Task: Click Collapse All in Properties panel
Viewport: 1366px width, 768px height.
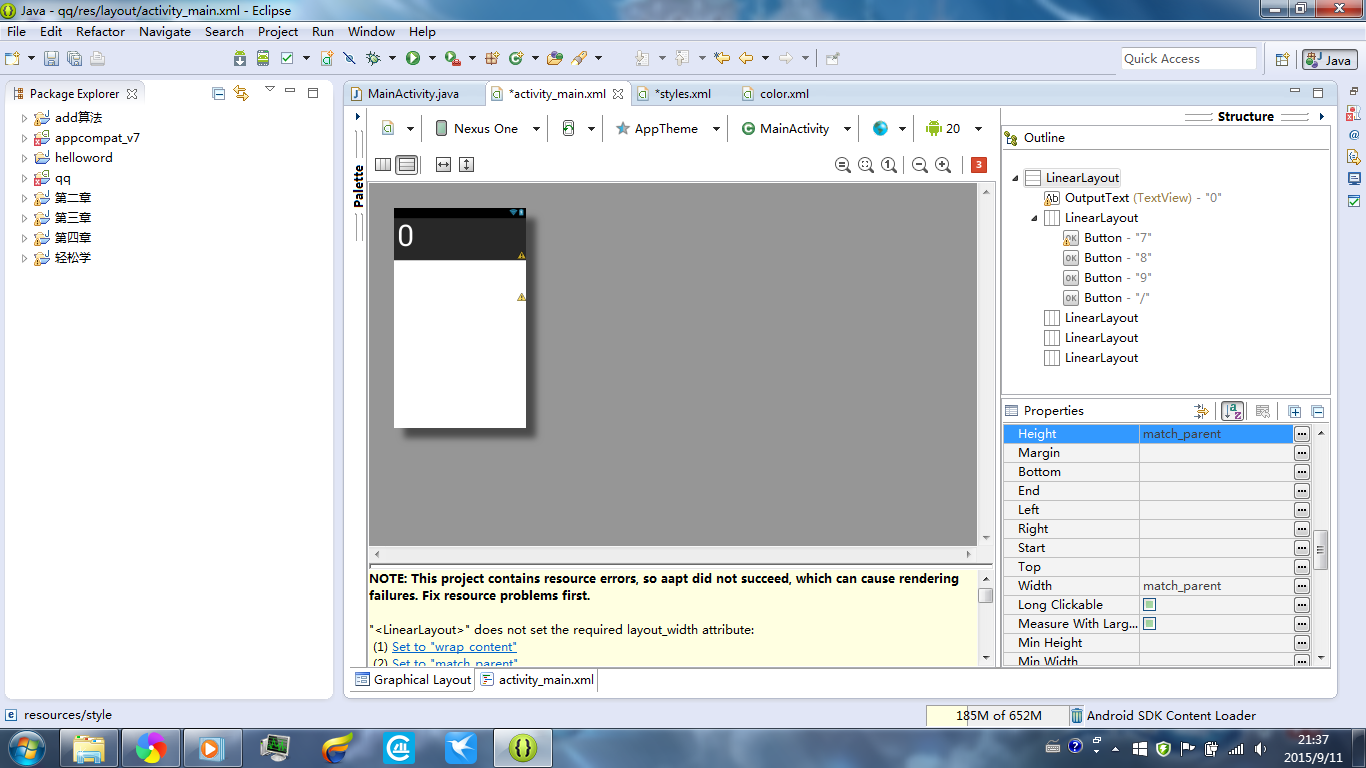Action: (1317, 411)
